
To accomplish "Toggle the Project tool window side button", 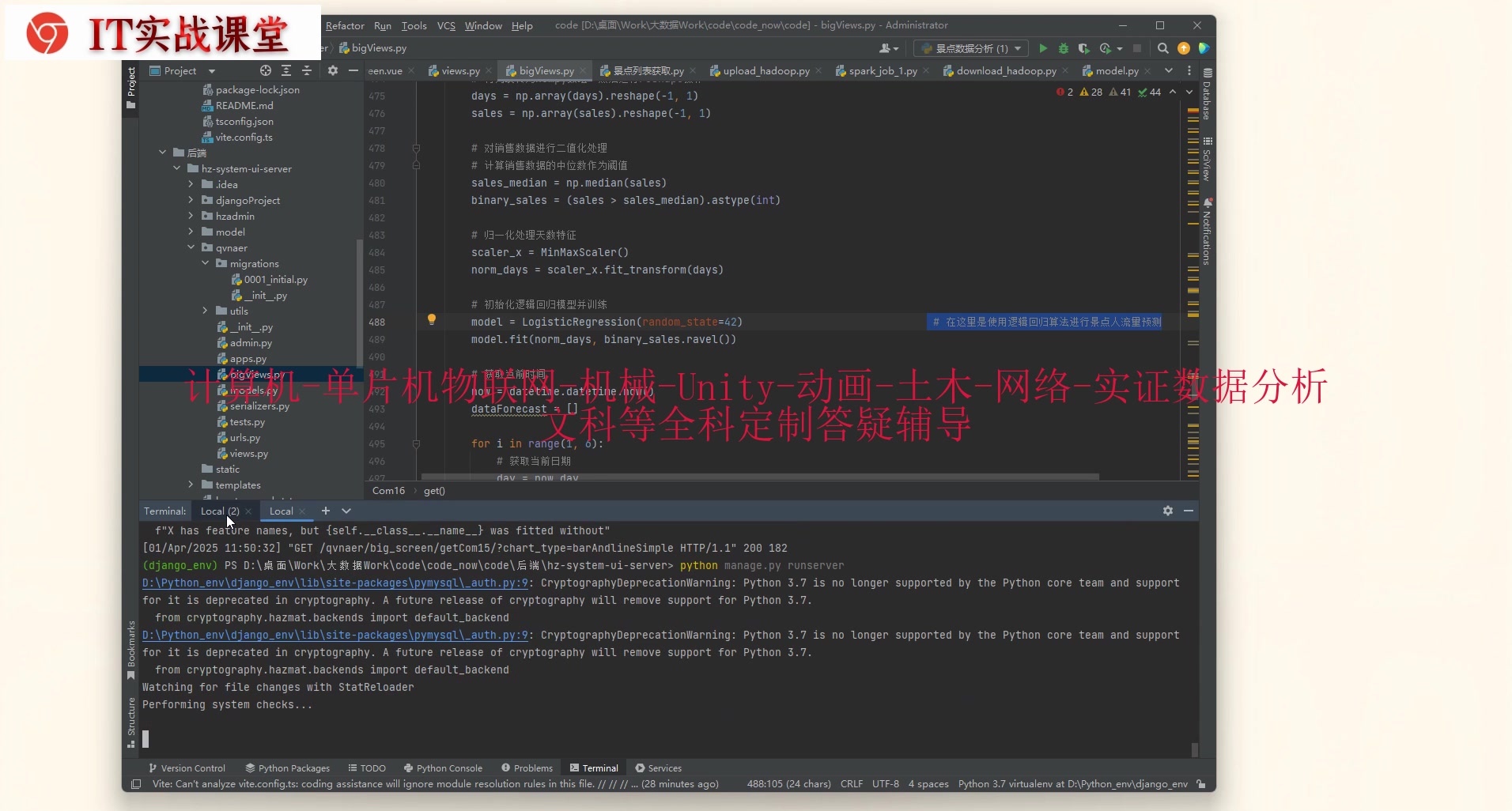I will point(131,88).
